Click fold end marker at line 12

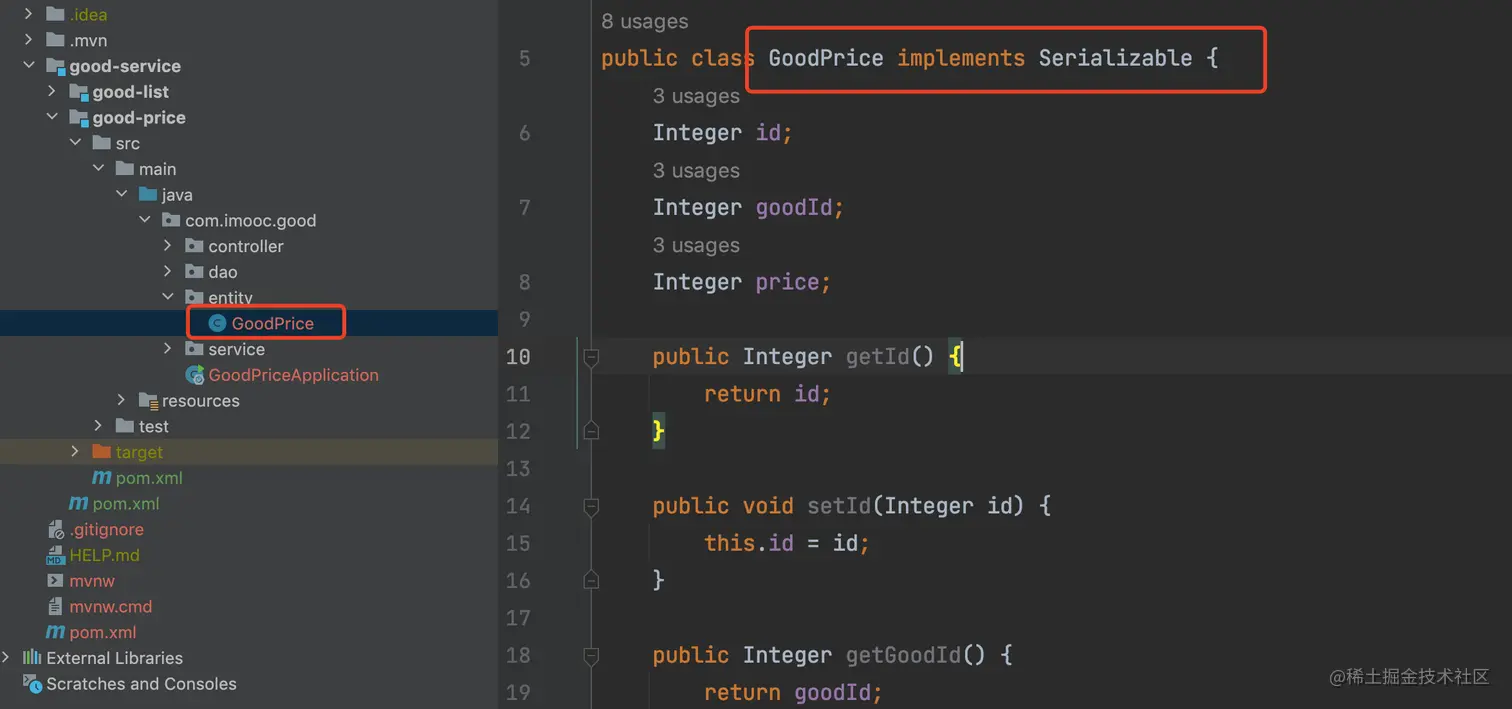591,431
